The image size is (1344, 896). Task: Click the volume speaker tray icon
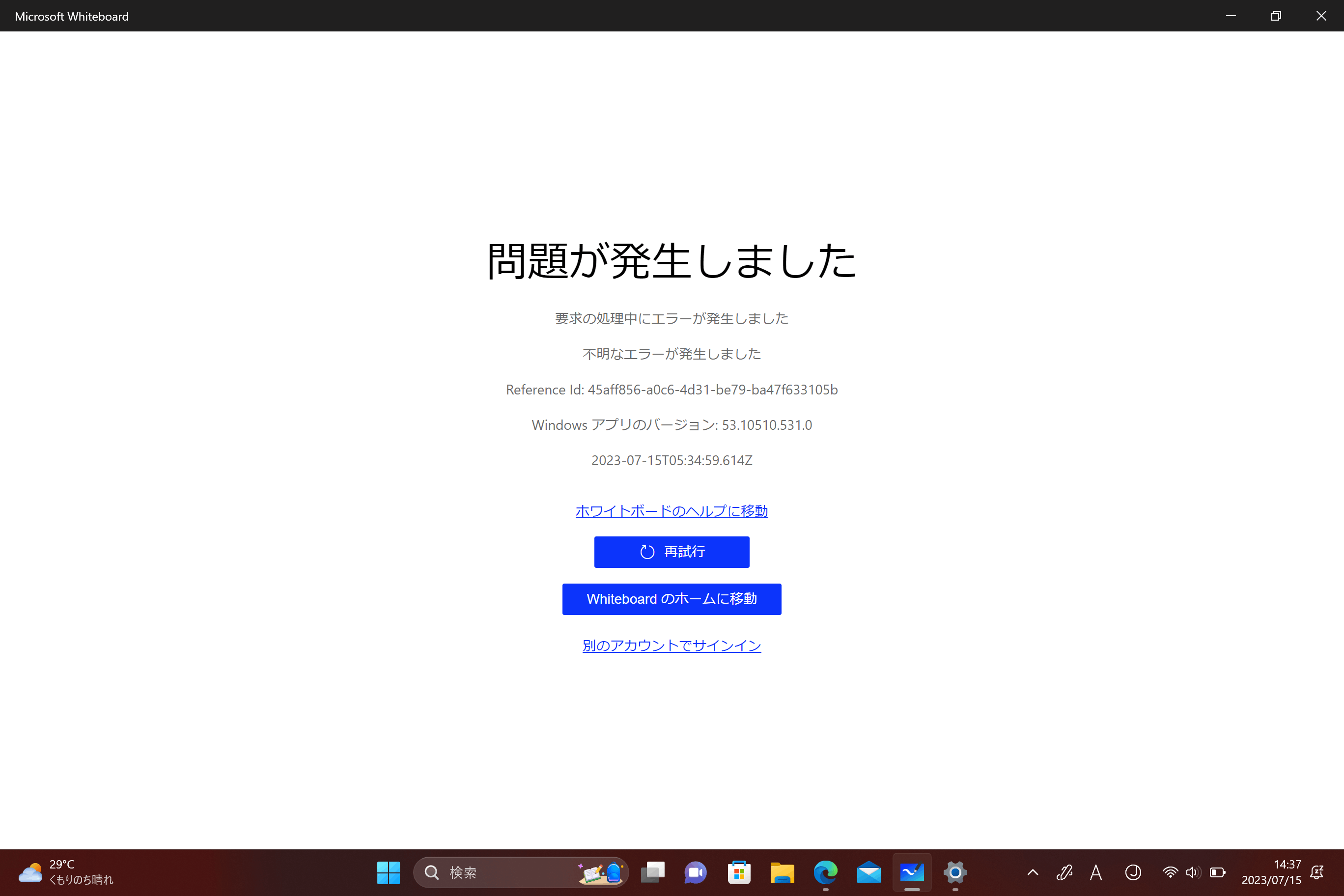(x=1193, y=872)
